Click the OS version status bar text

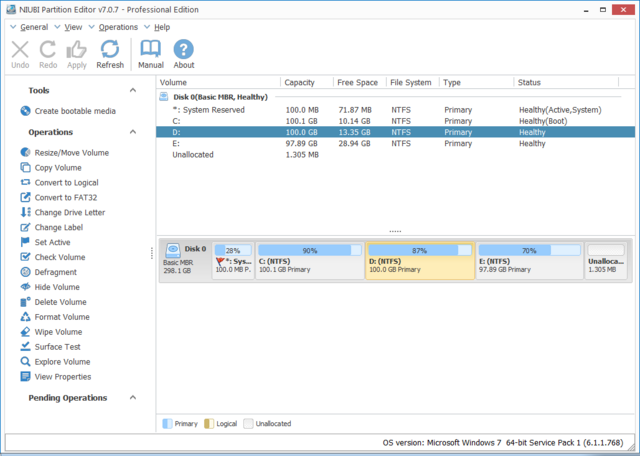503,443
